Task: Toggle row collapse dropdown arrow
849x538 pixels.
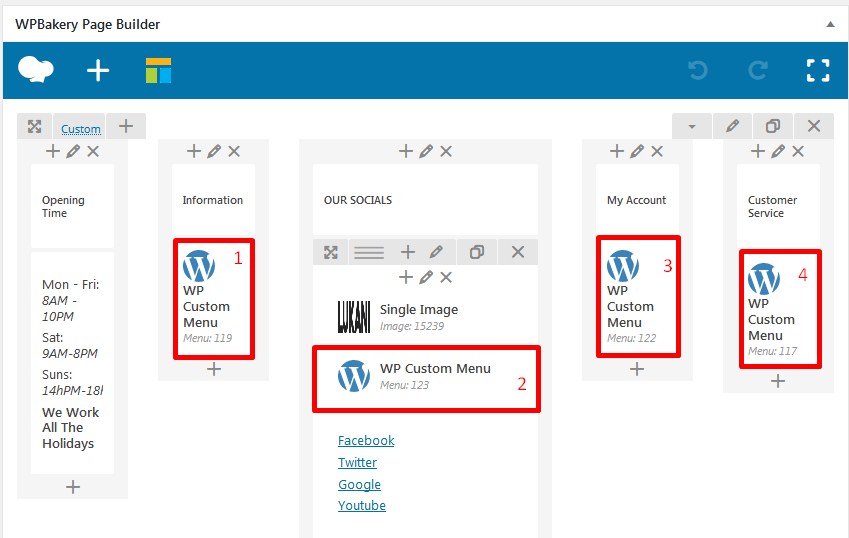Action: (691, 127)
